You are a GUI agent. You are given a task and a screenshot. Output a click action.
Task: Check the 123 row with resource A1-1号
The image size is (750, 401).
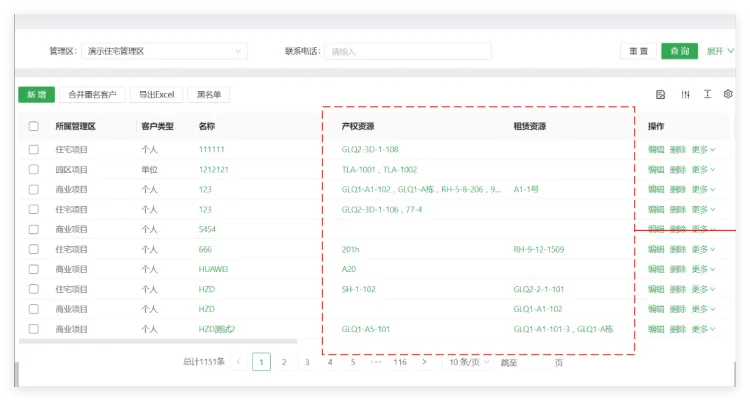click(33, 189)
